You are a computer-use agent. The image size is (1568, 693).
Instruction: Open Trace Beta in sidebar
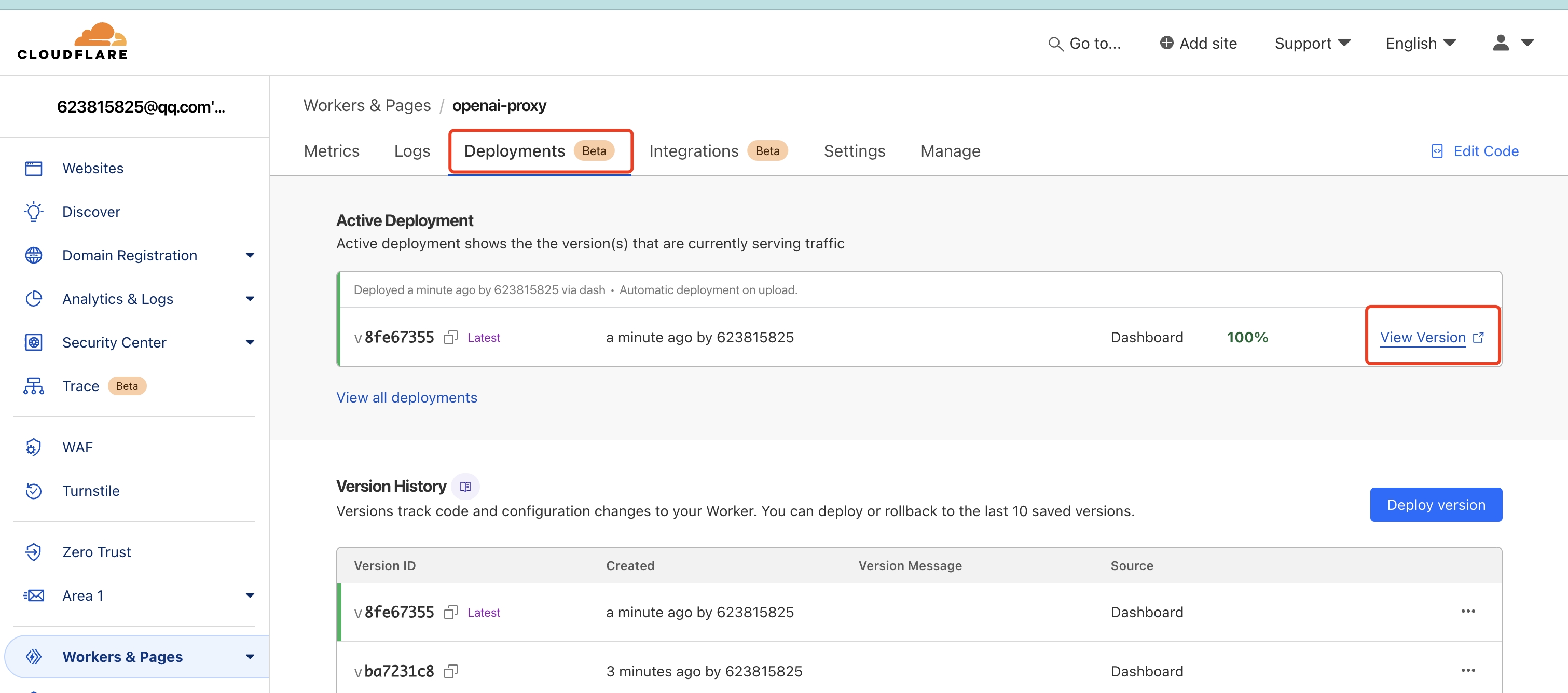point(104,386)
